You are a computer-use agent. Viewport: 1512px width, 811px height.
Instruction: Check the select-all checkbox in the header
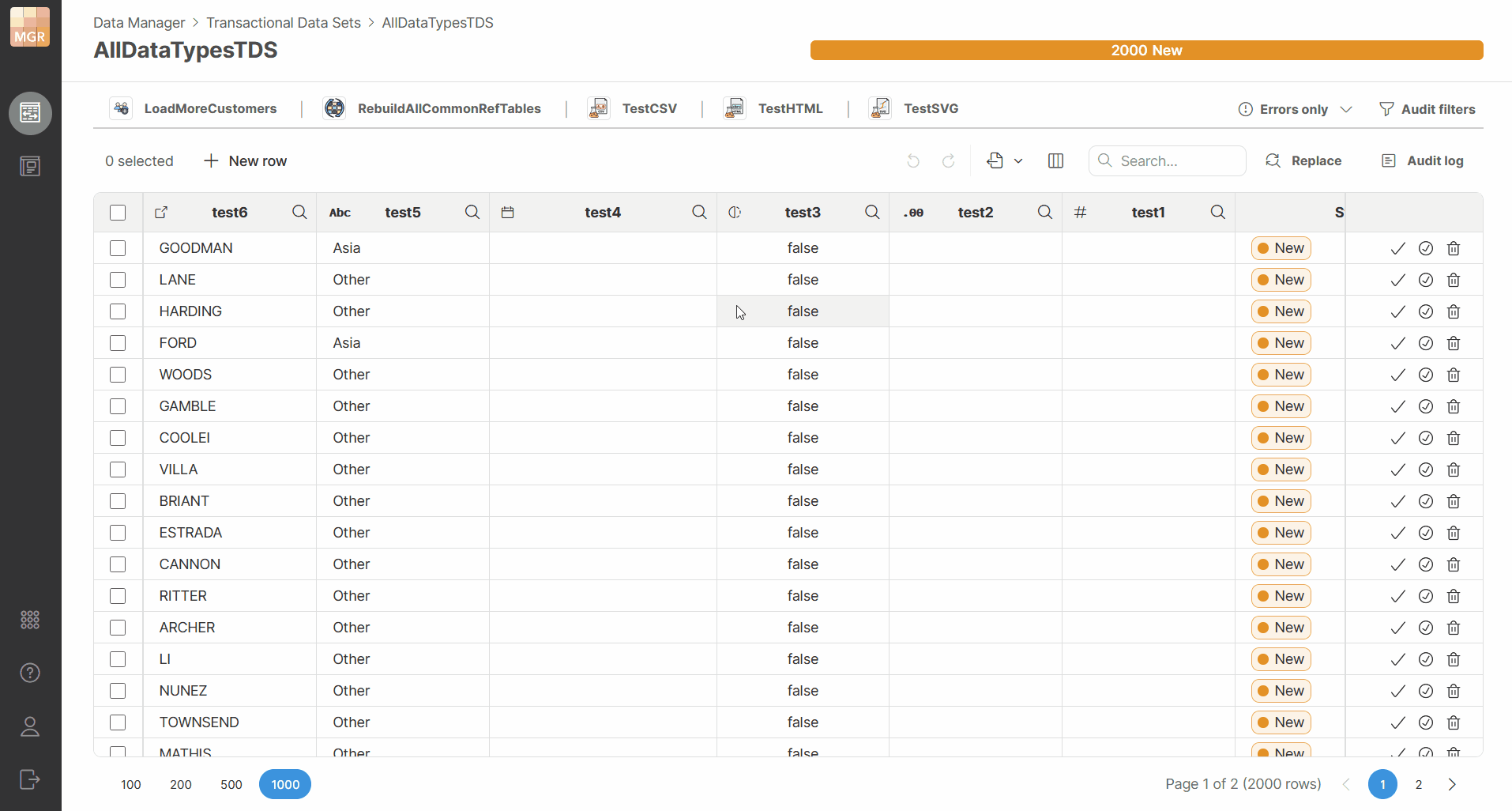[117, 212]
